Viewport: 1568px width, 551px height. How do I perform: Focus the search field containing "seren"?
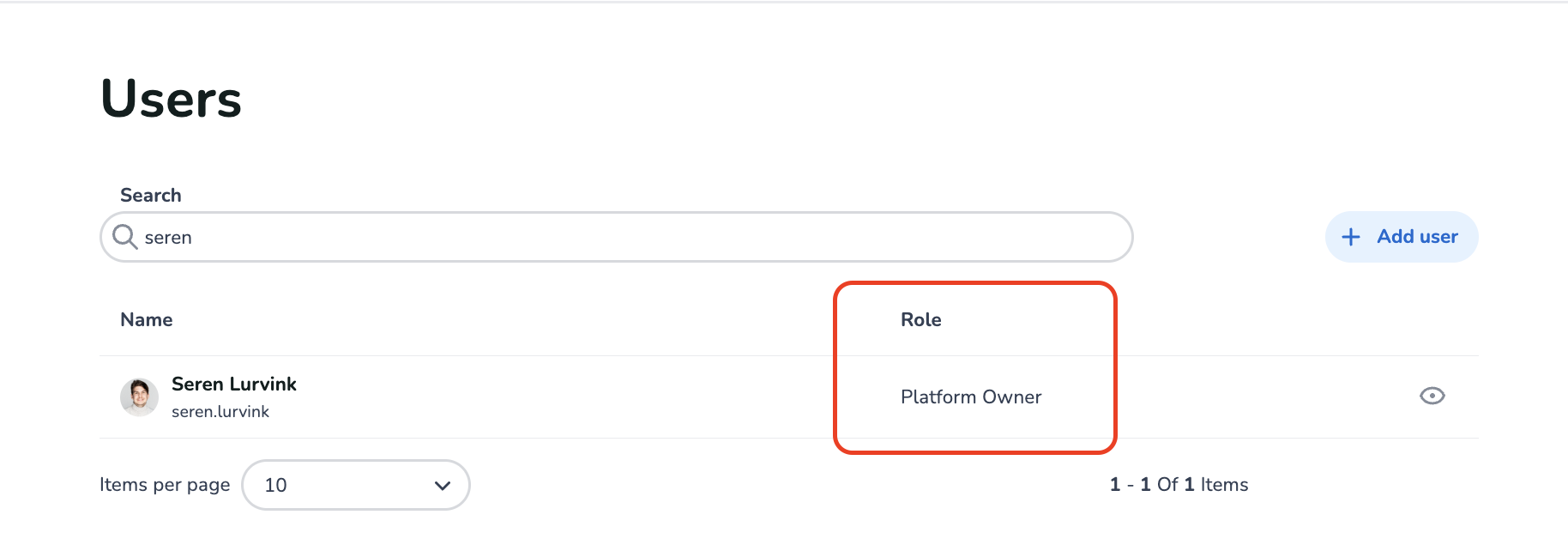point(515,237)
